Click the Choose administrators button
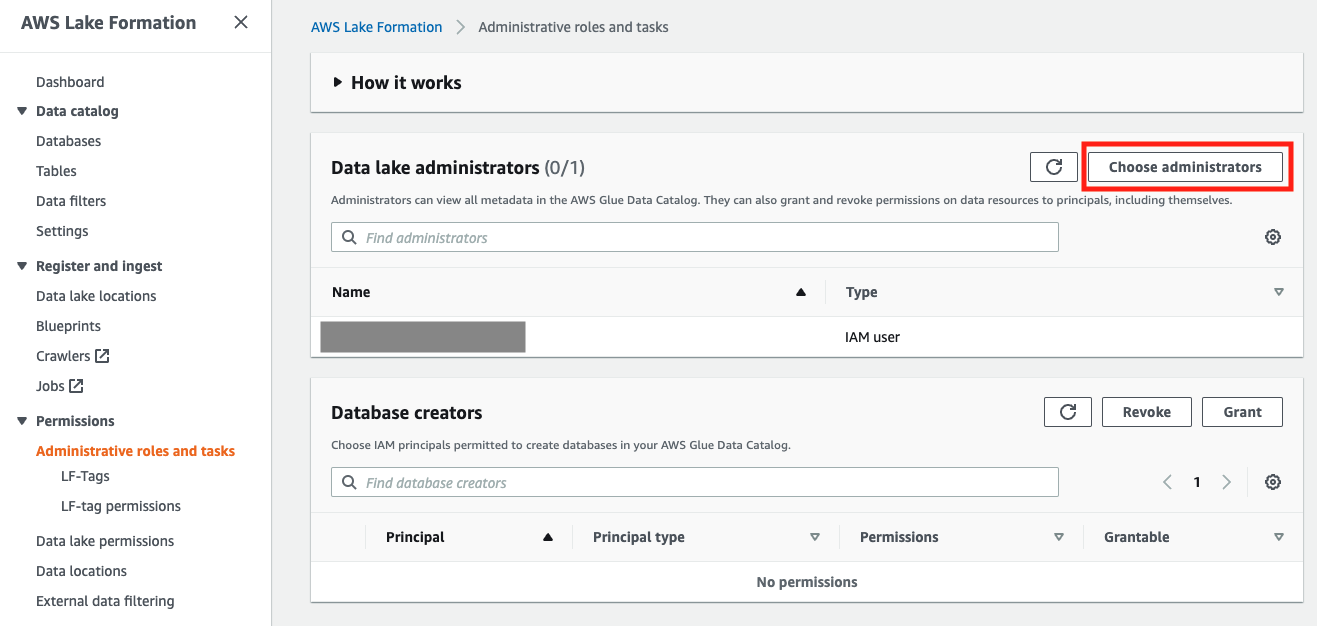Viewport: 1317px width, 626px height. pyautogui.click(x=1185, y=167)
